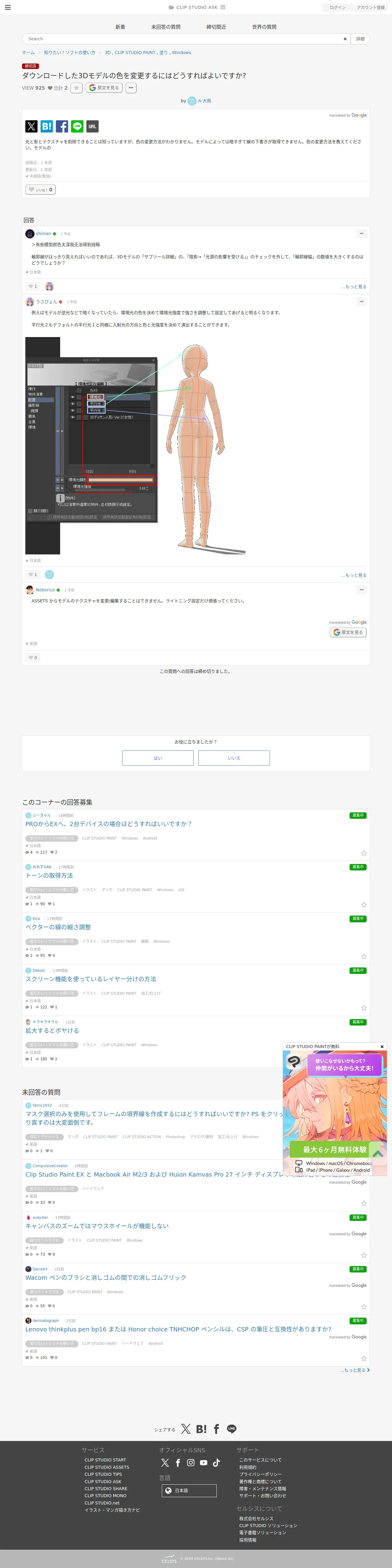Screen dimensions: 392x1568
Task: Open official Facebook page in footer SNS
Action: coord(178,1463)
